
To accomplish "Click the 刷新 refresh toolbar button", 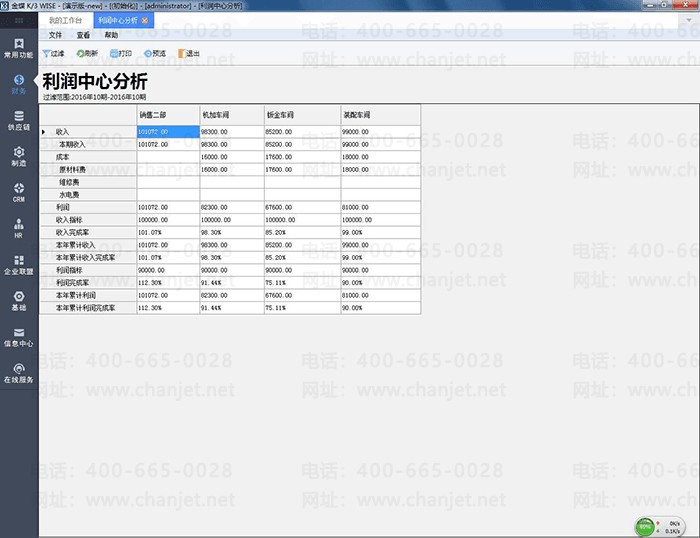I will click(87, 53).
